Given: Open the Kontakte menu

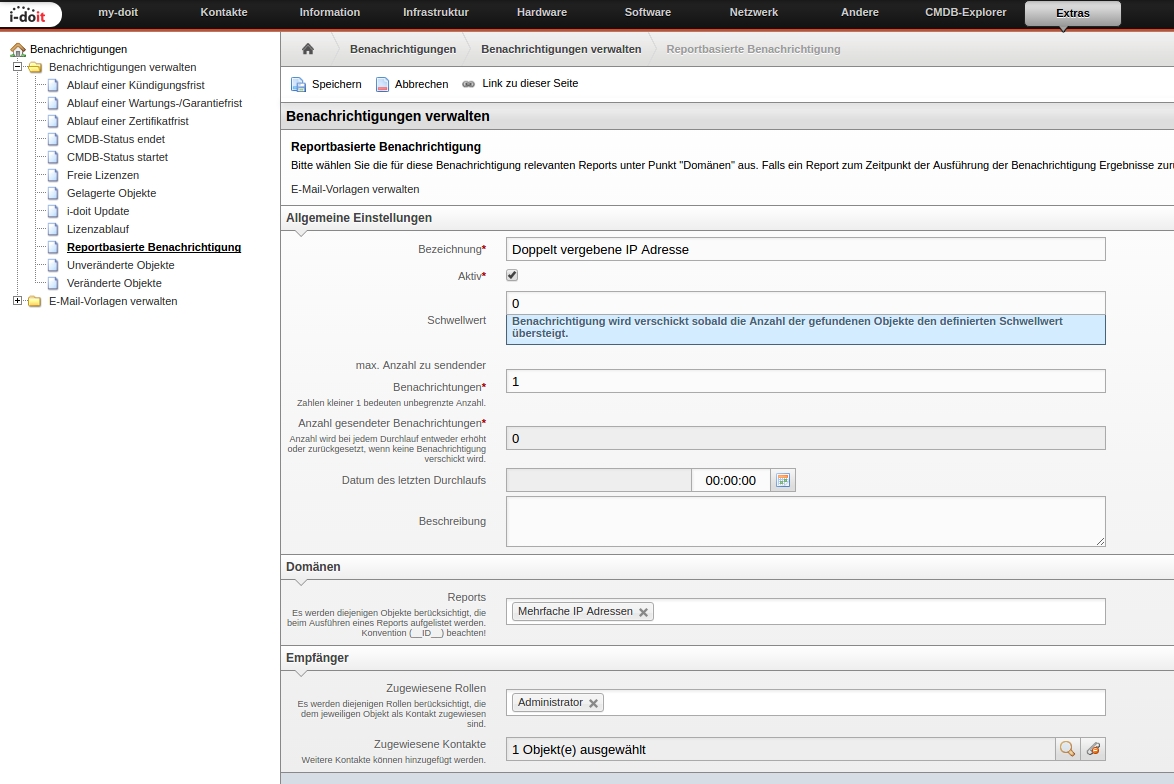Looking at the screenshot, I should [x=224, y=12].
